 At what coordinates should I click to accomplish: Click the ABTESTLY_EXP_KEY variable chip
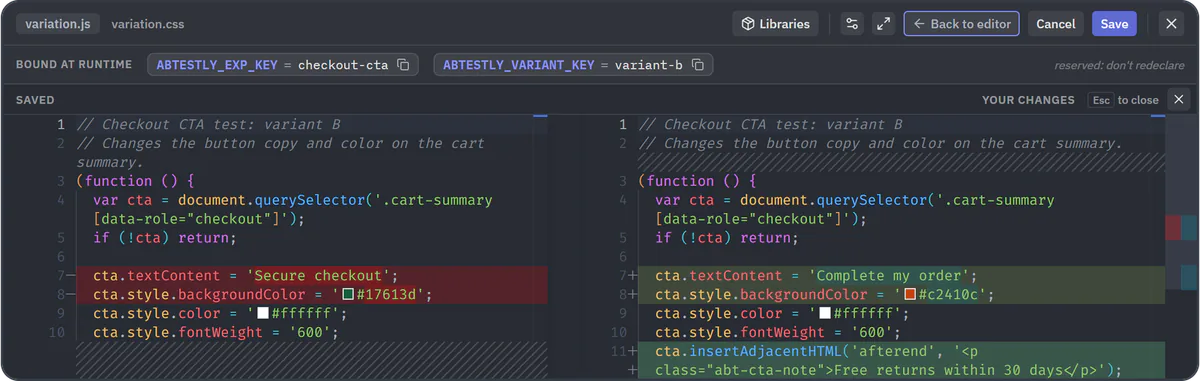coord(284,65)
